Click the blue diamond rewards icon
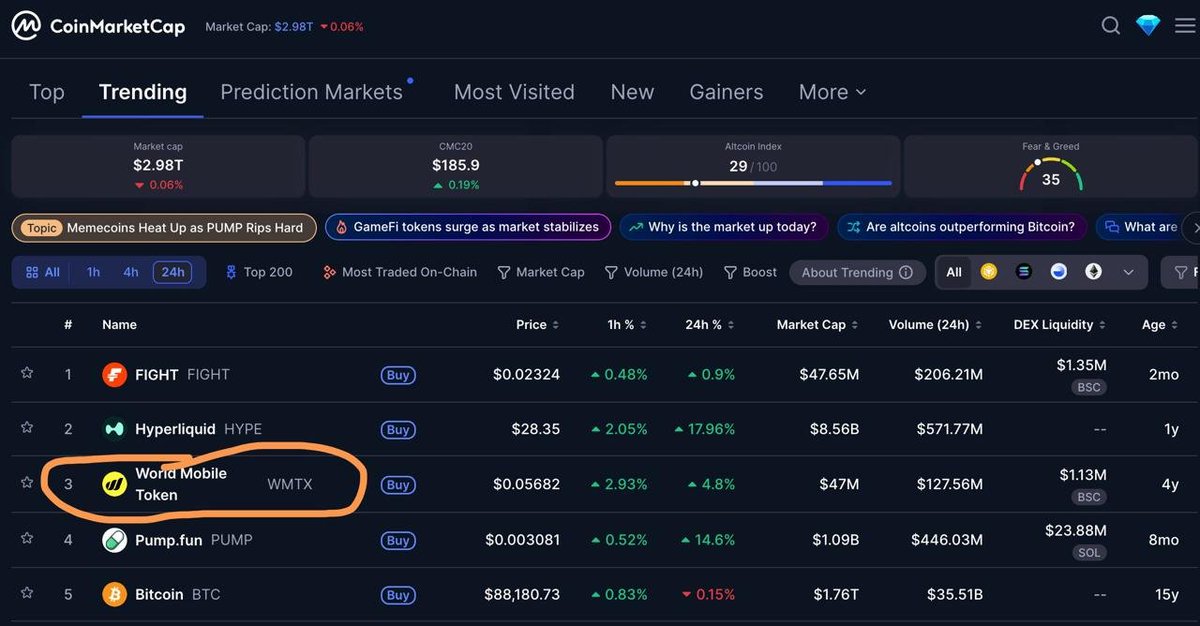 [x=1148, y=26]
